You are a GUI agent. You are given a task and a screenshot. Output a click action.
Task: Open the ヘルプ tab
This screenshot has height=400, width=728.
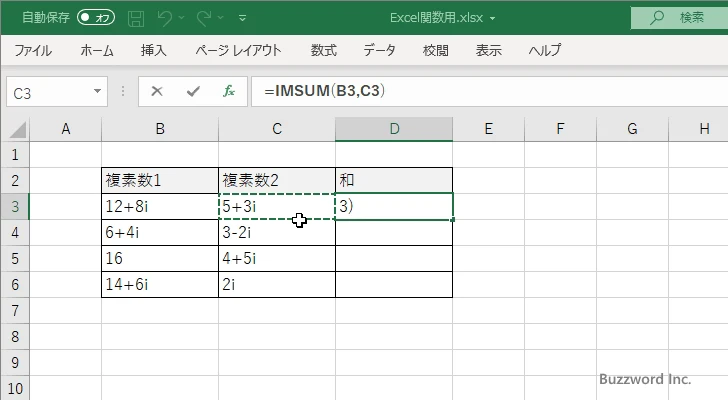pos(545,50)
